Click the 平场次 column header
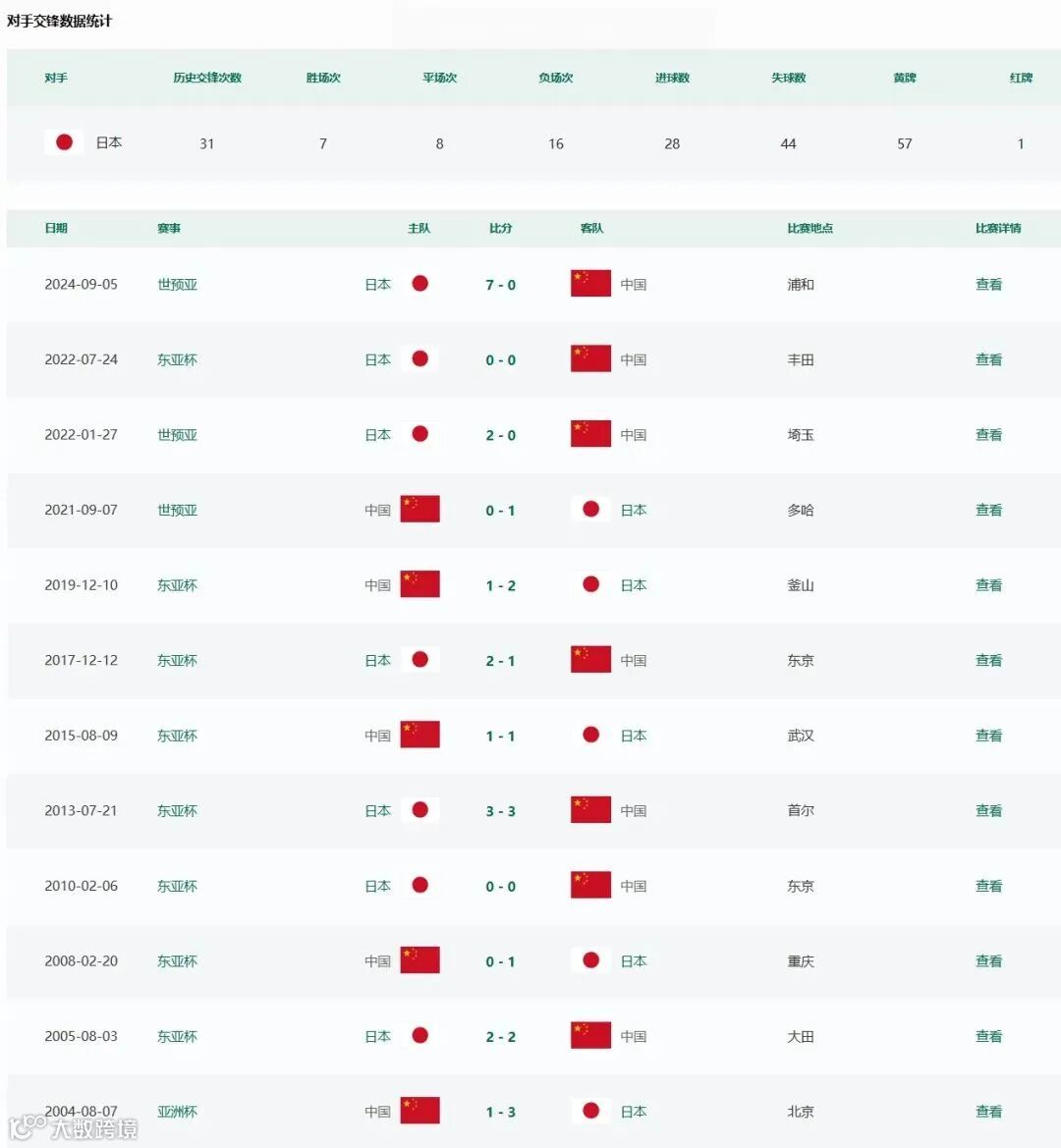The image size is (1061, 1148). (439, 78)
